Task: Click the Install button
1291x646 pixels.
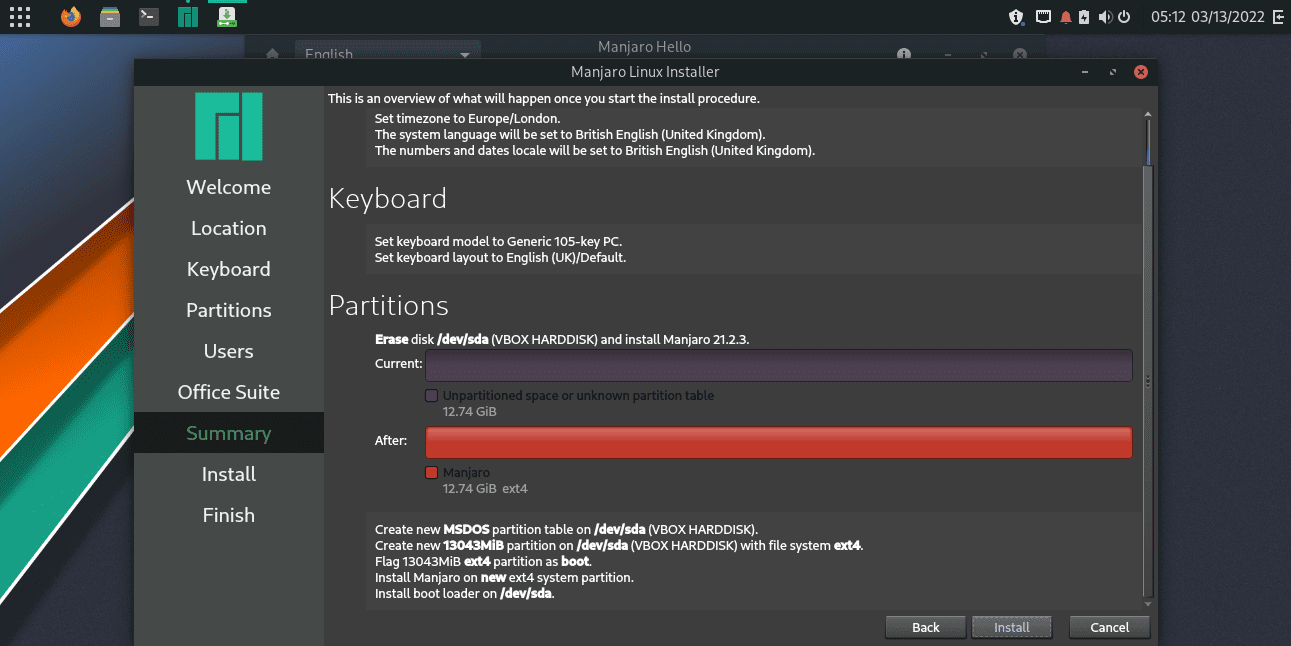Action: coord(1012,627)
